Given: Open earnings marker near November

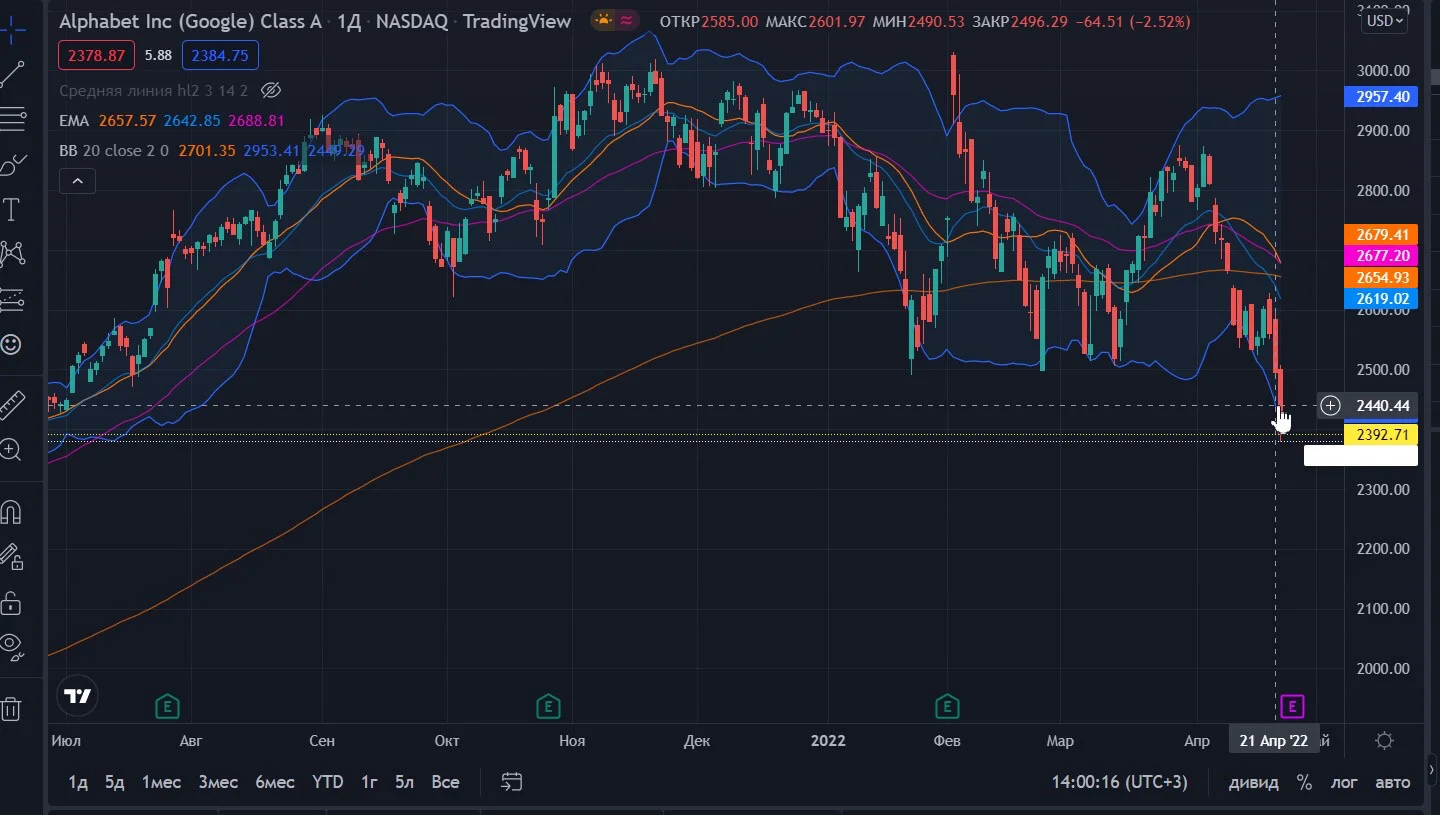Looking at the screenshot, I should coord(547,707).
